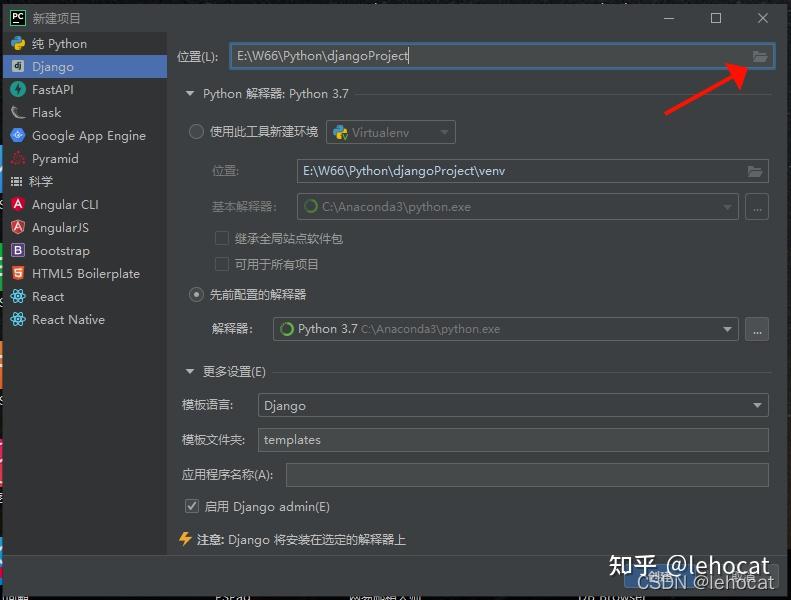
Task: Maximize the 新建项目 dialog window
Action: (x=716, y=18)
